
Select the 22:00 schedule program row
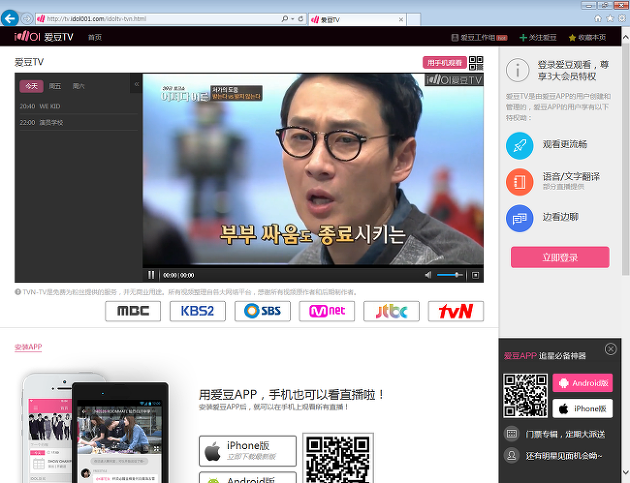[x=78, y=123]
